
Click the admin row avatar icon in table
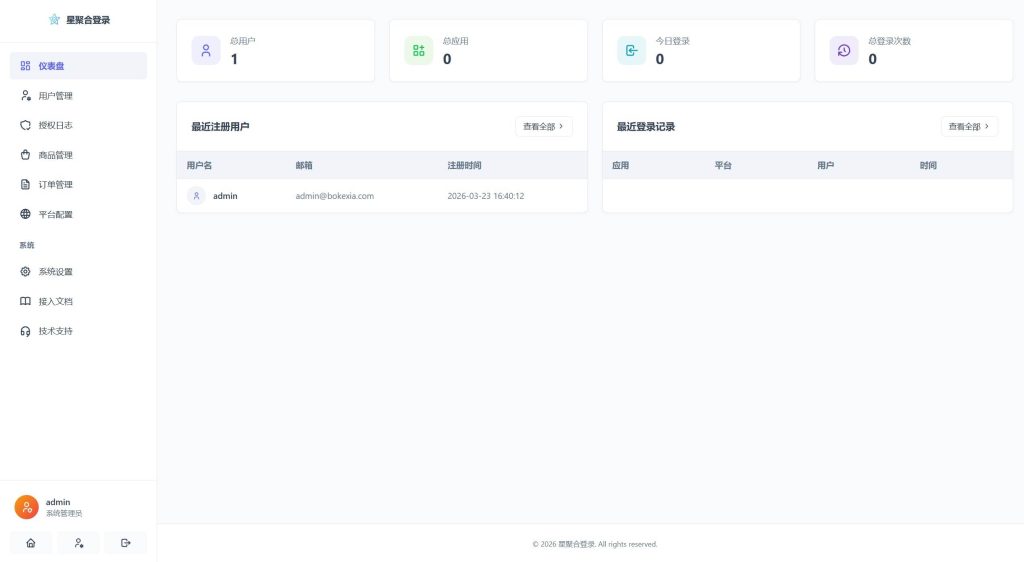coord(197,196)
